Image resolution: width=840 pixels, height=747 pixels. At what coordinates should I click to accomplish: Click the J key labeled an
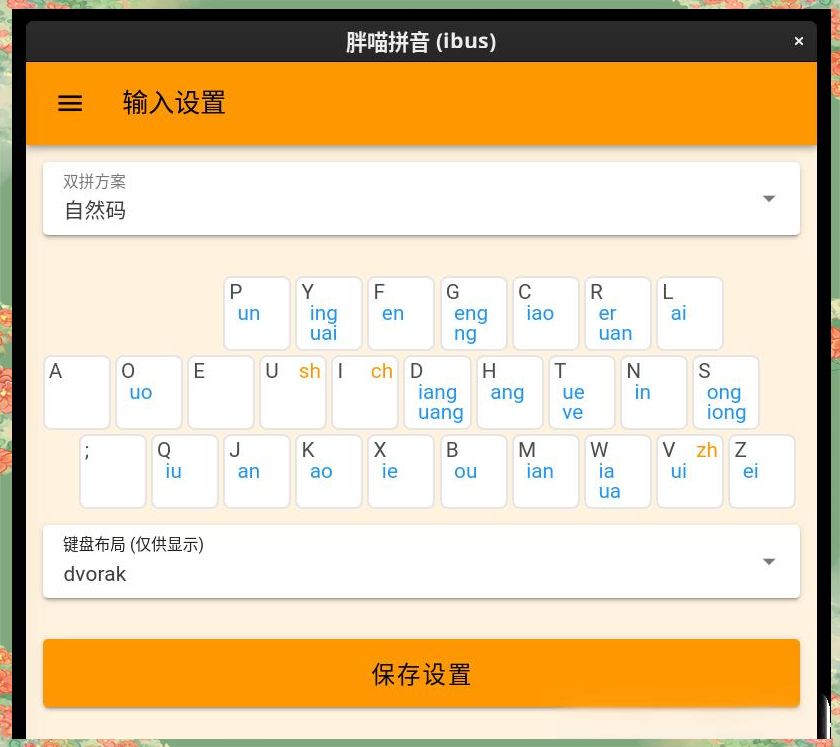(x=257, y=471)
